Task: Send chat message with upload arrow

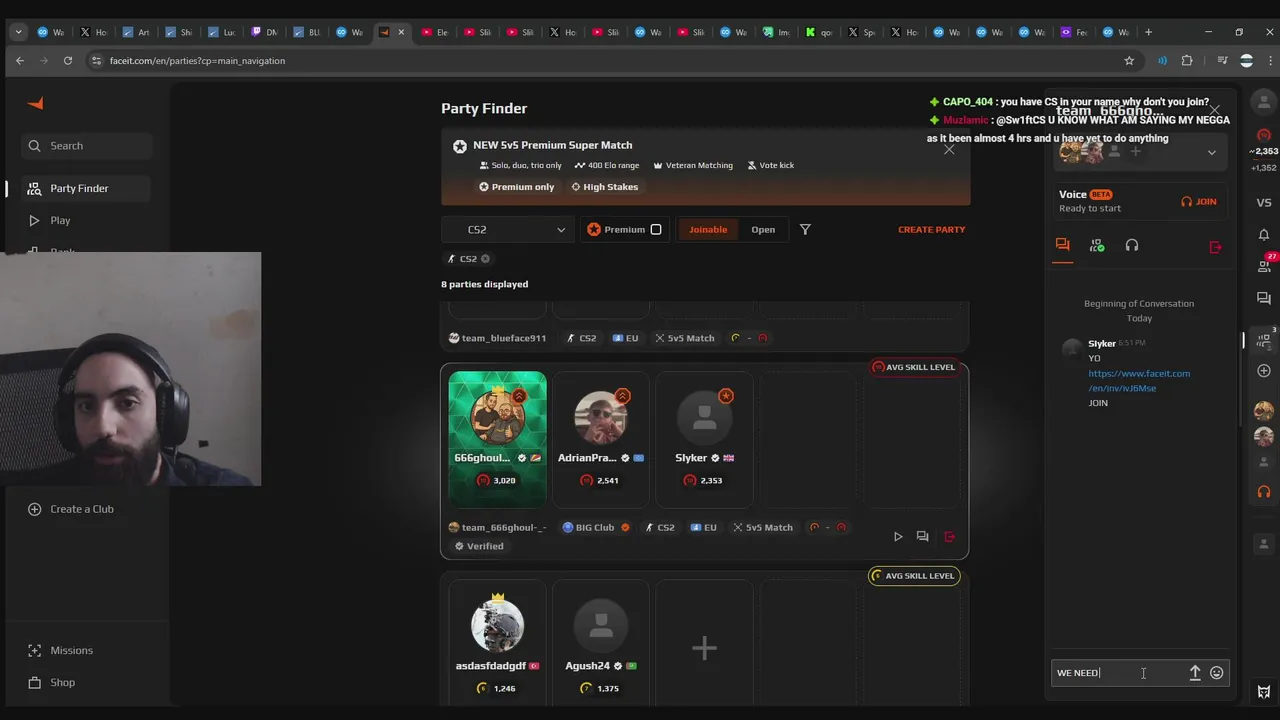Action: pos(1195,673)
